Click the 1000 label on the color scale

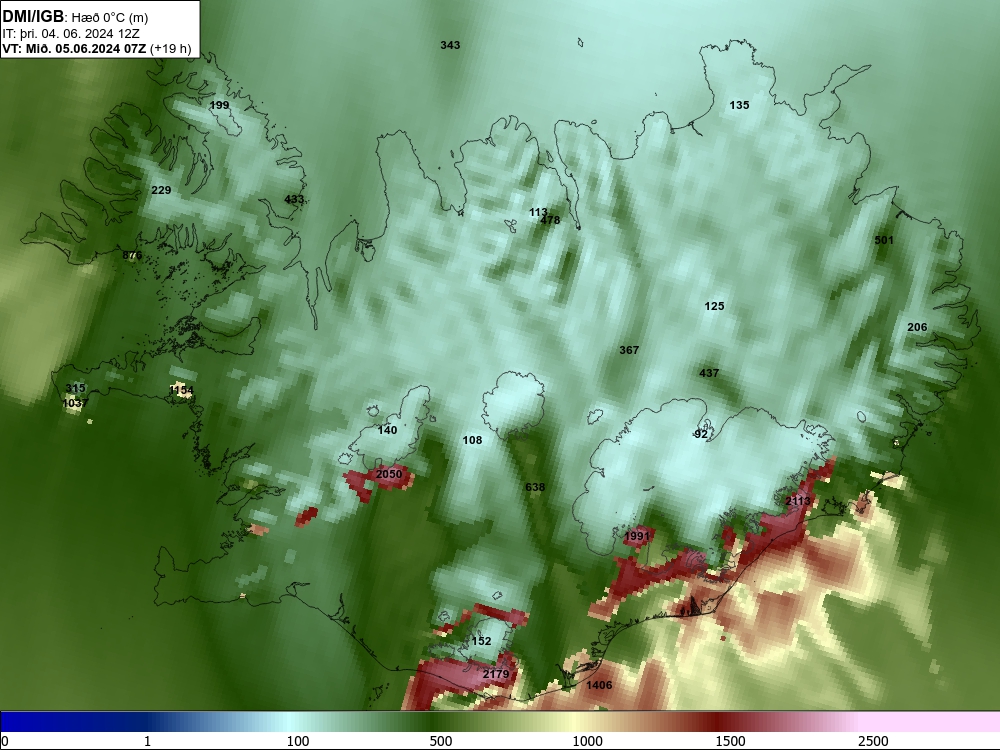tap(587, 741)
